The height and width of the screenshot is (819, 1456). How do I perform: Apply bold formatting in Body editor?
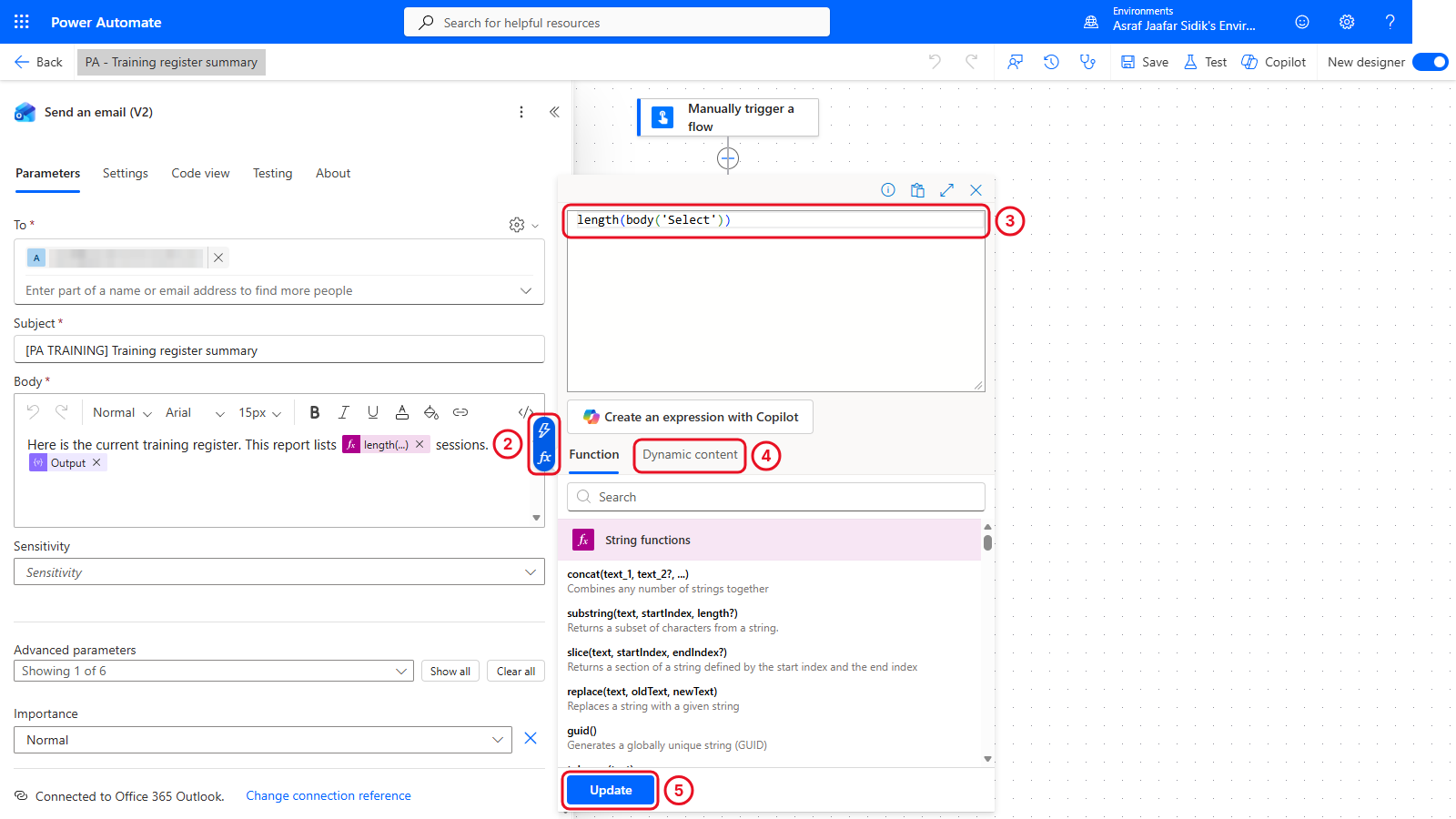click(x=315, y=412)
